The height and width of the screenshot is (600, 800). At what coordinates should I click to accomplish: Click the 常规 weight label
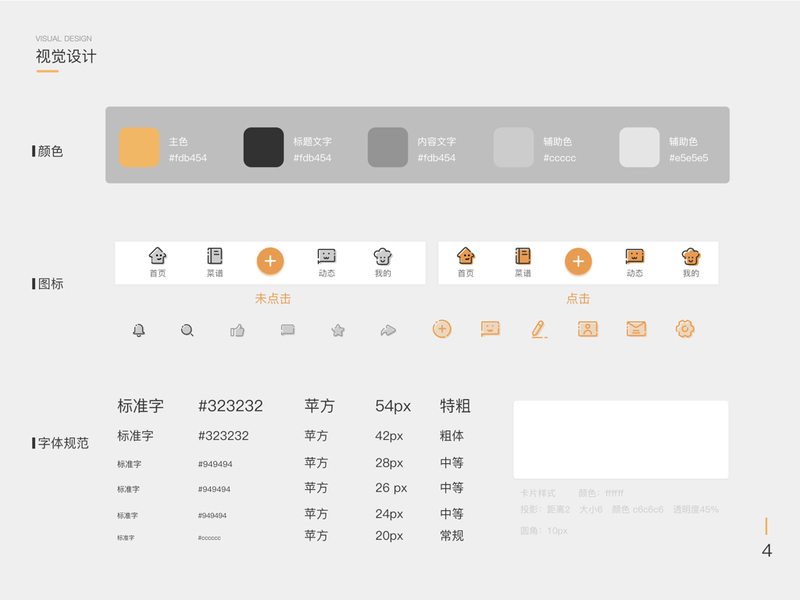[x=452, y=536]
